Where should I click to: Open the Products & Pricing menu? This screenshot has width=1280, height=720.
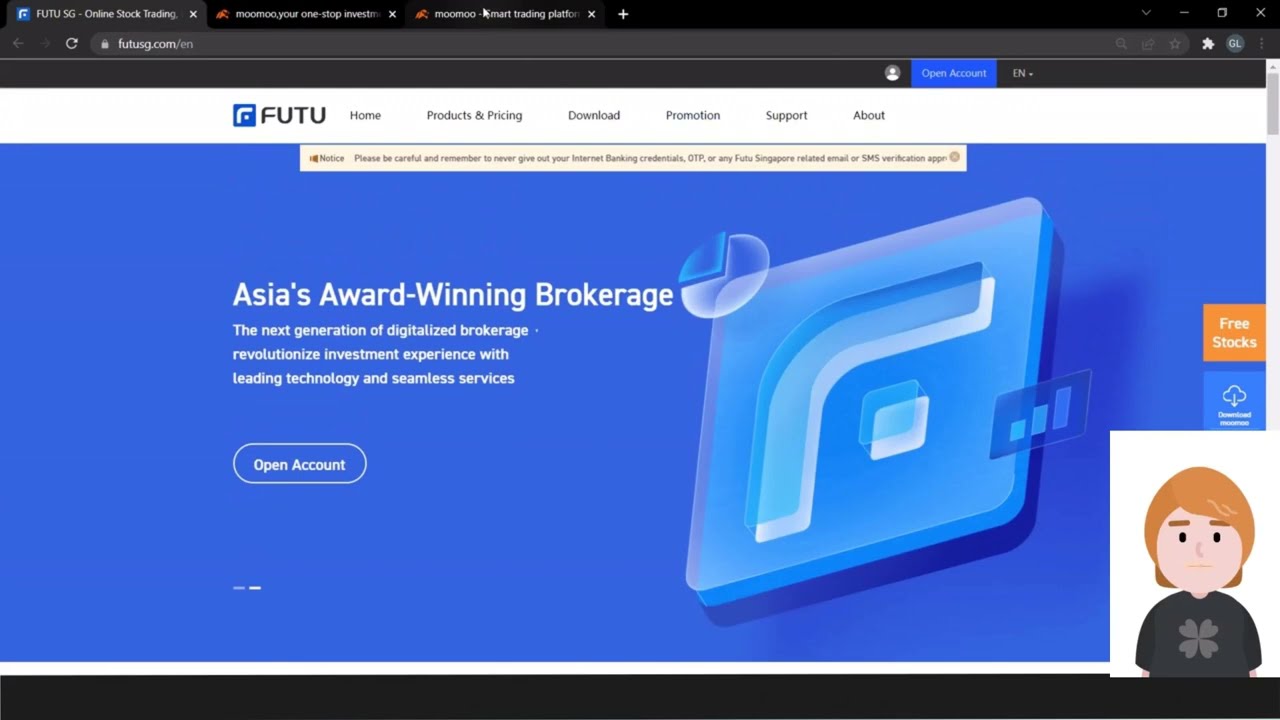(x=474, y=115)
